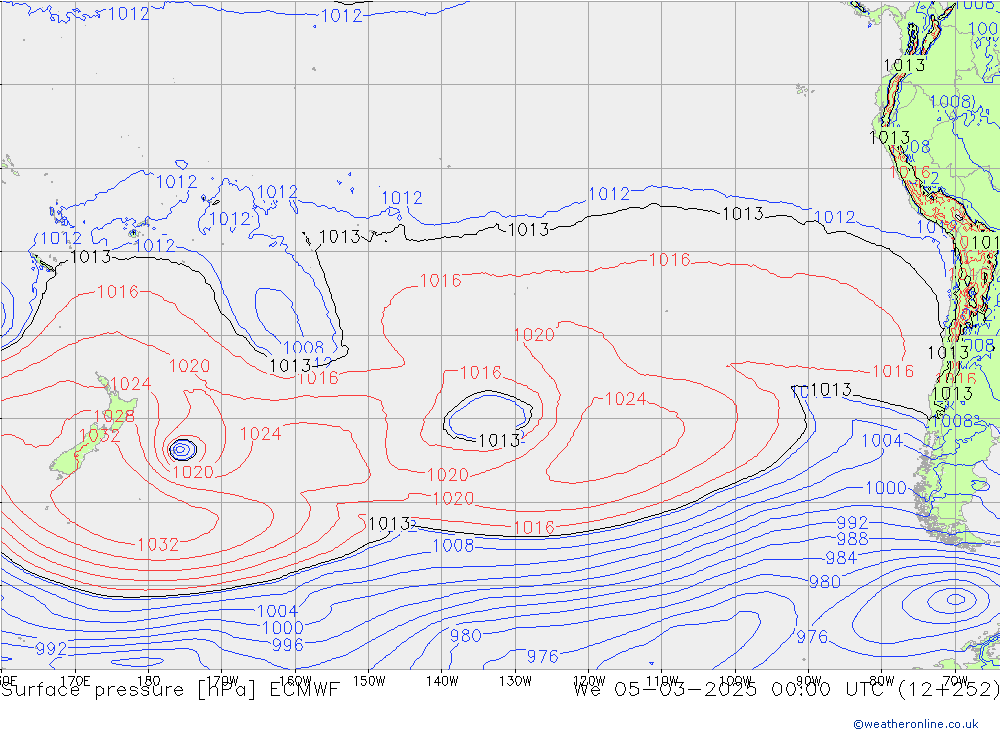The height and width of the screenshot is (733, 1000).
Task: Click the 90W longitude label
Action: 809,681
